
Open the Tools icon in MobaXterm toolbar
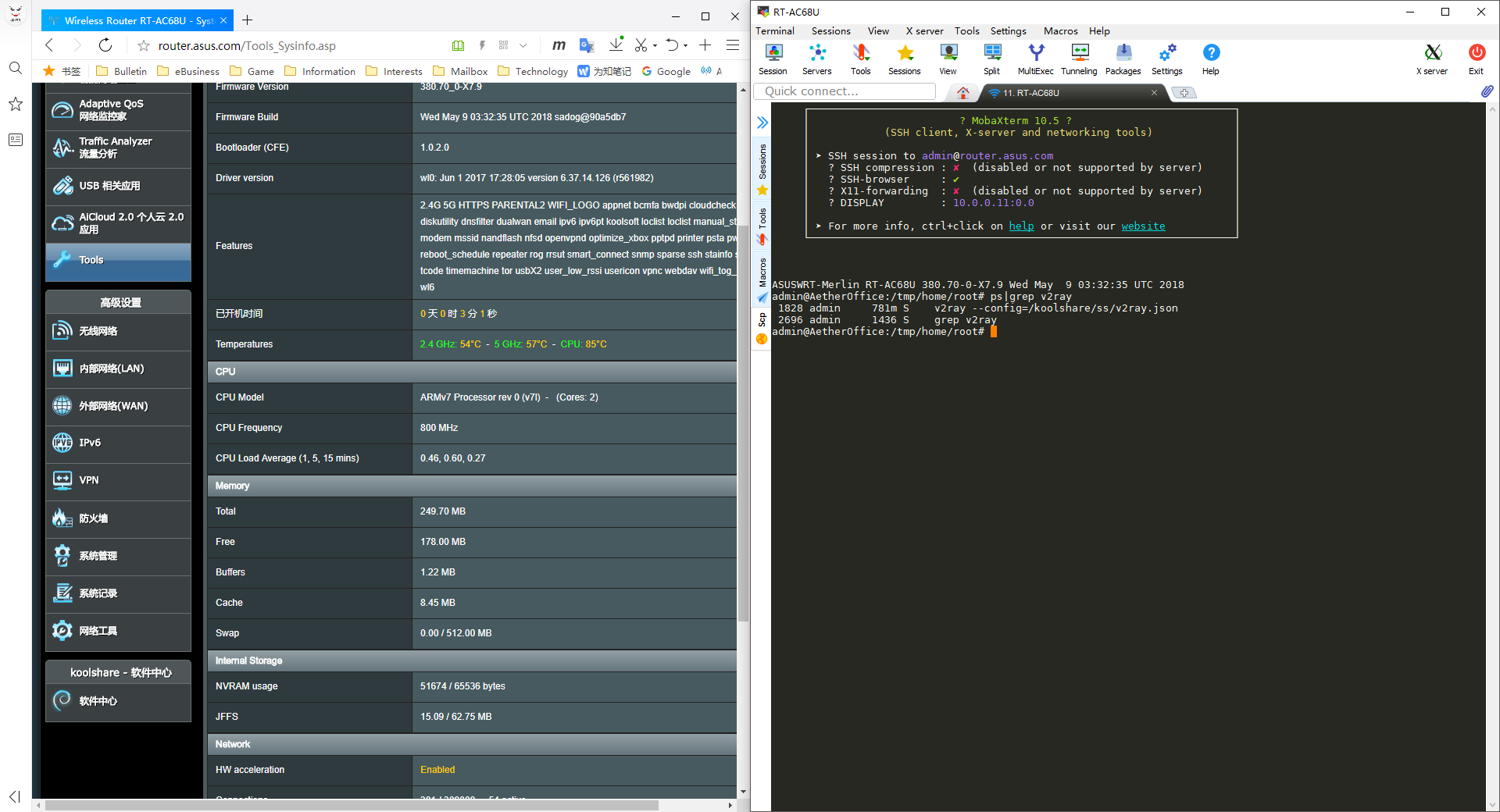[861, 59]
